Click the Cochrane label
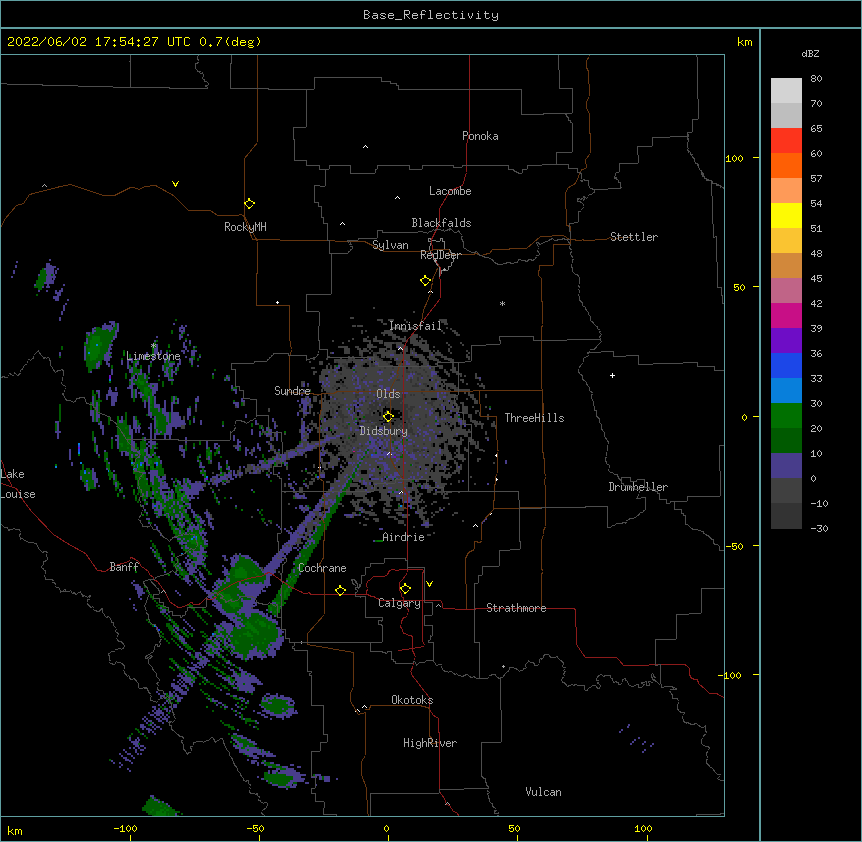 coord(322,568)
